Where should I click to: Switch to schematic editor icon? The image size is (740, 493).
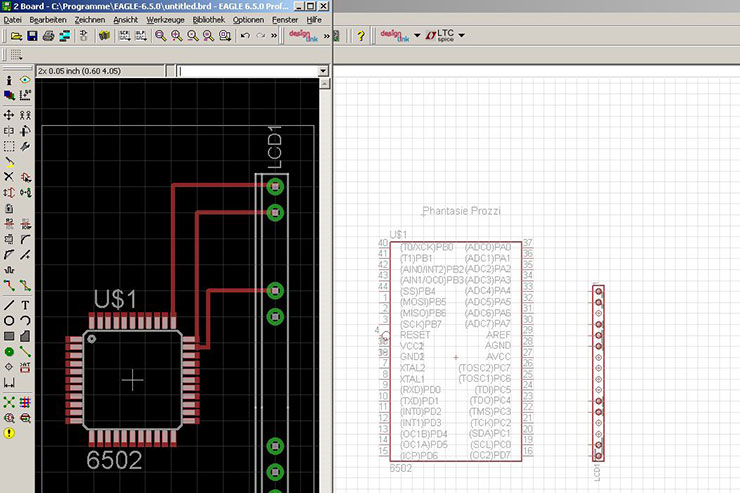pos(84,36)
